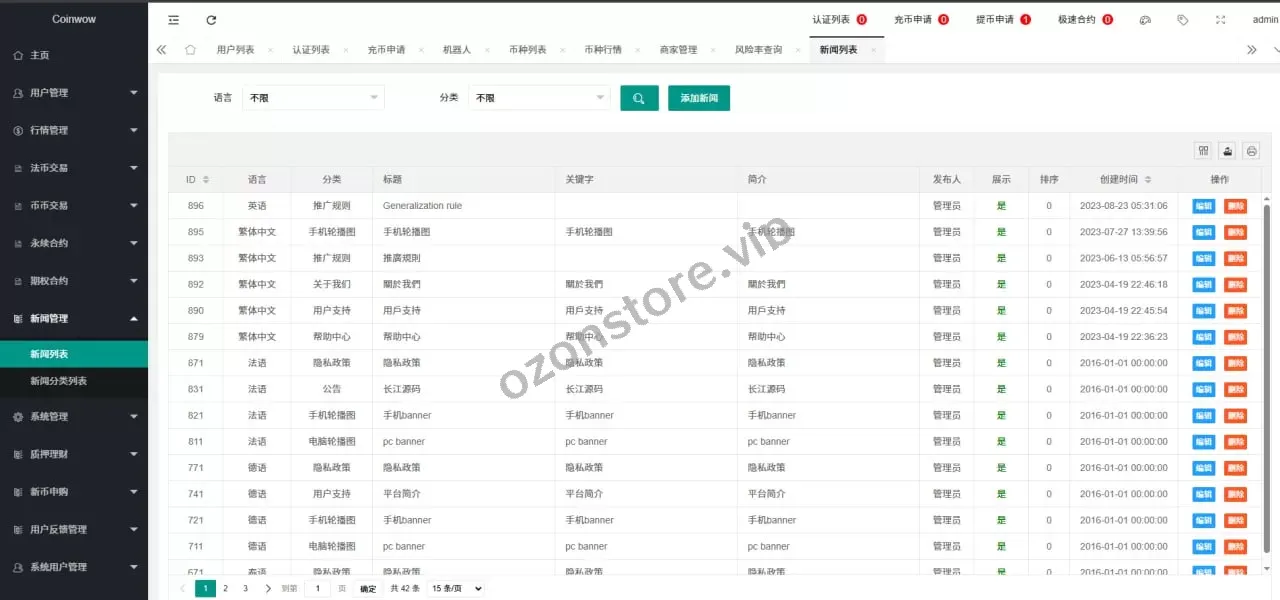Image resolution: width=1280 pixels, height=600 pixels.
Task: Open the 15 条/页 page size dropdown
Action: coord(456,589)
